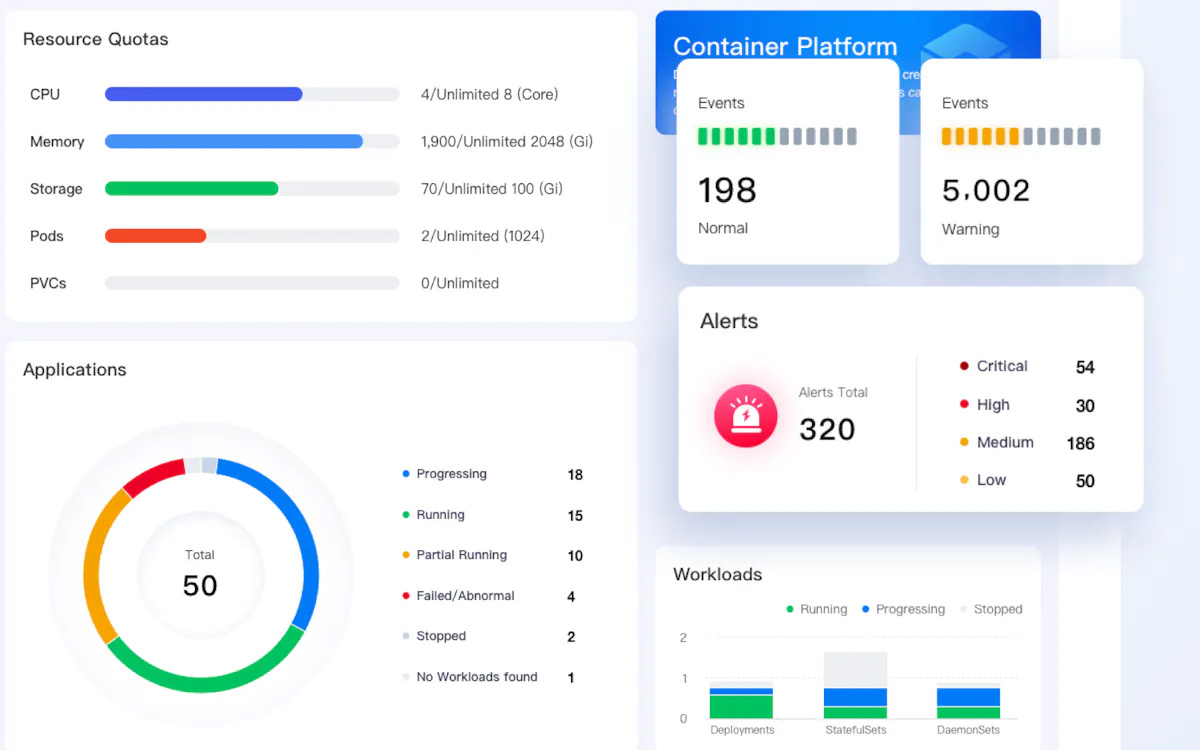The image size is (1200, 750).
Task: Click the dark red Critical alerts dot
Action: 964,366
